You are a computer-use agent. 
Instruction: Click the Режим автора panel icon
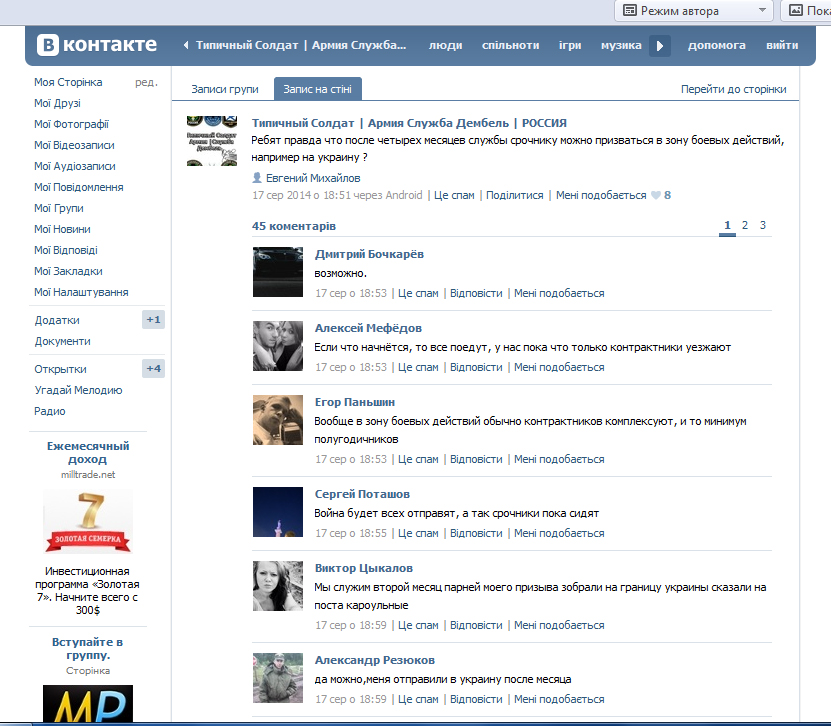click(630, 10)
